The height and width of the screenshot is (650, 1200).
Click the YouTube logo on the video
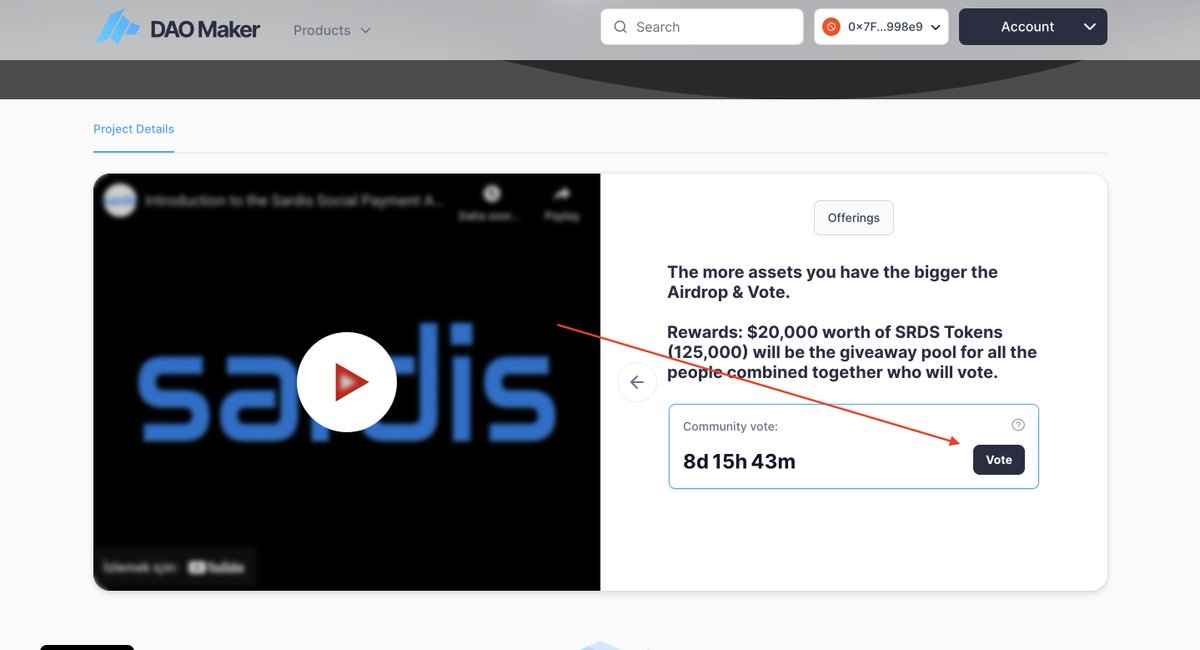(216, 567)
